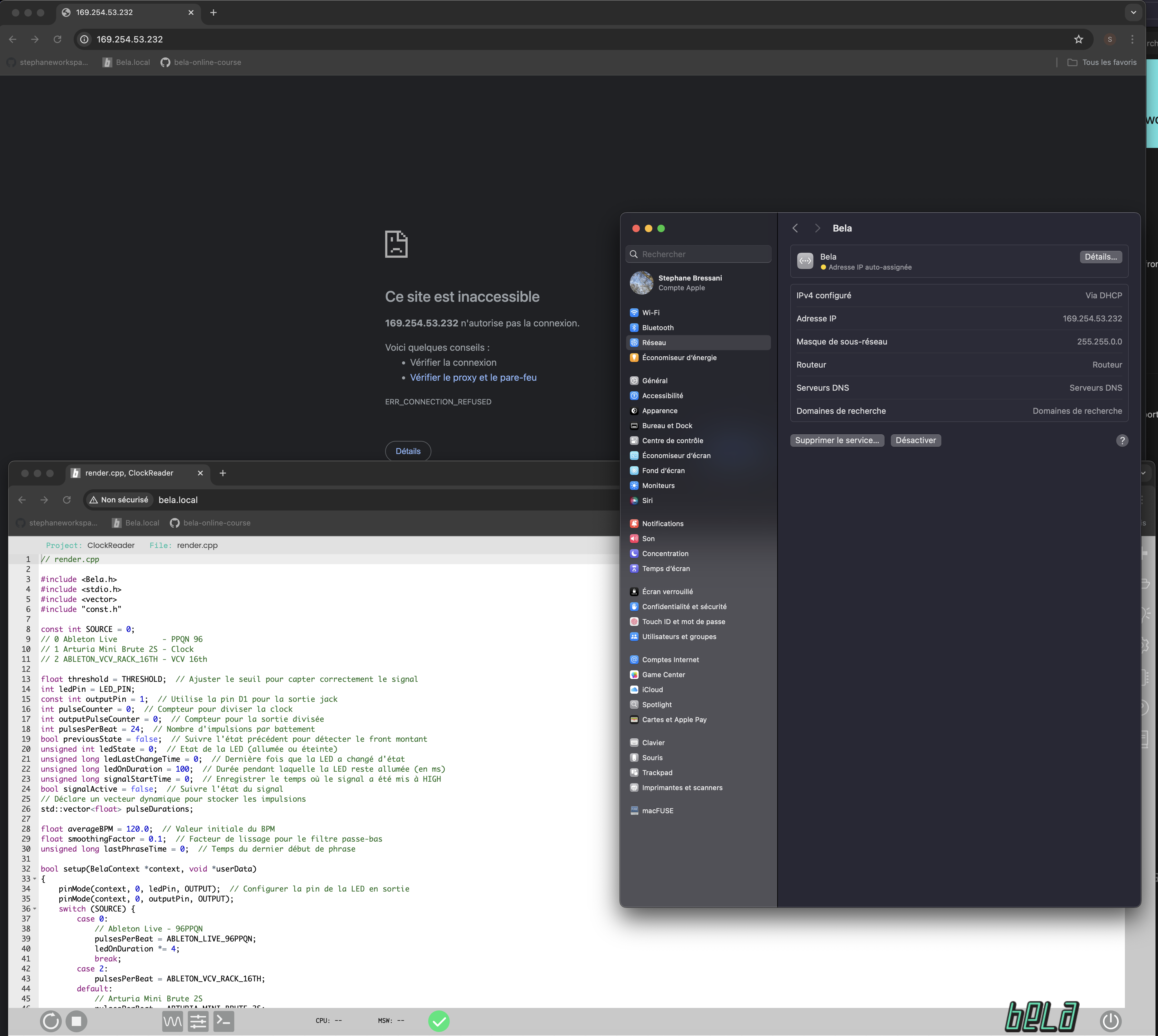Click the Détails… button for Bela network
This screenshot has height=1036, width=1158.
[1101, 257]
